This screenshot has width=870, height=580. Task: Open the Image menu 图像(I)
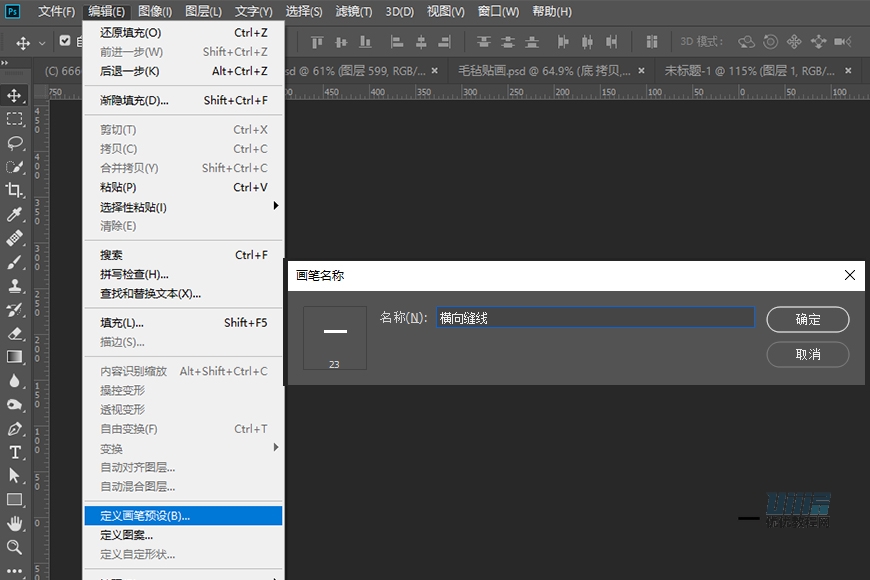click(x=155, y=12)
